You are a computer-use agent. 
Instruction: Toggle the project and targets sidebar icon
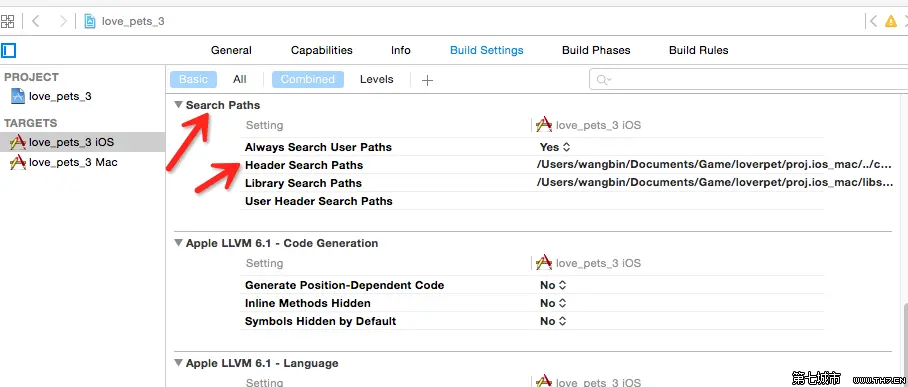pos(8,51)
